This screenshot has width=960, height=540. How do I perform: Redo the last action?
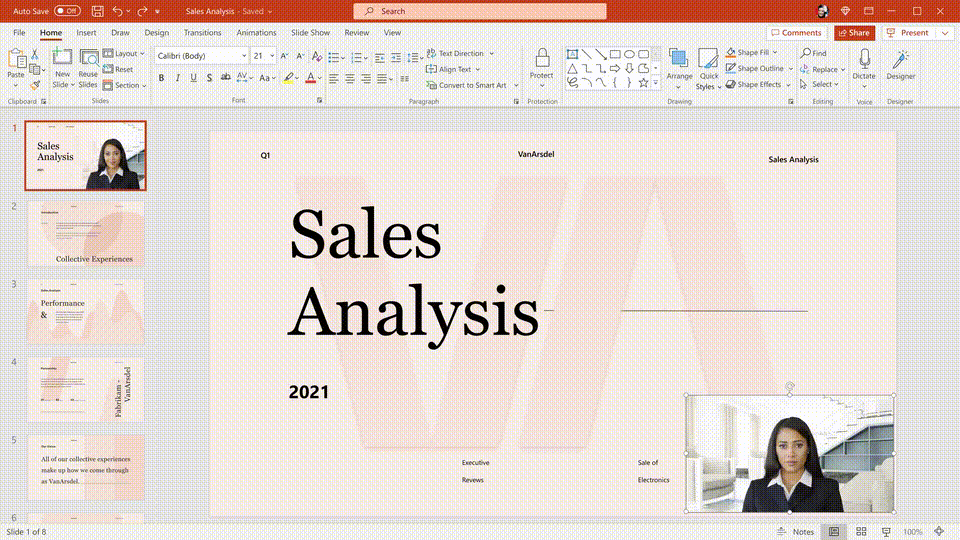click(142, 11)
